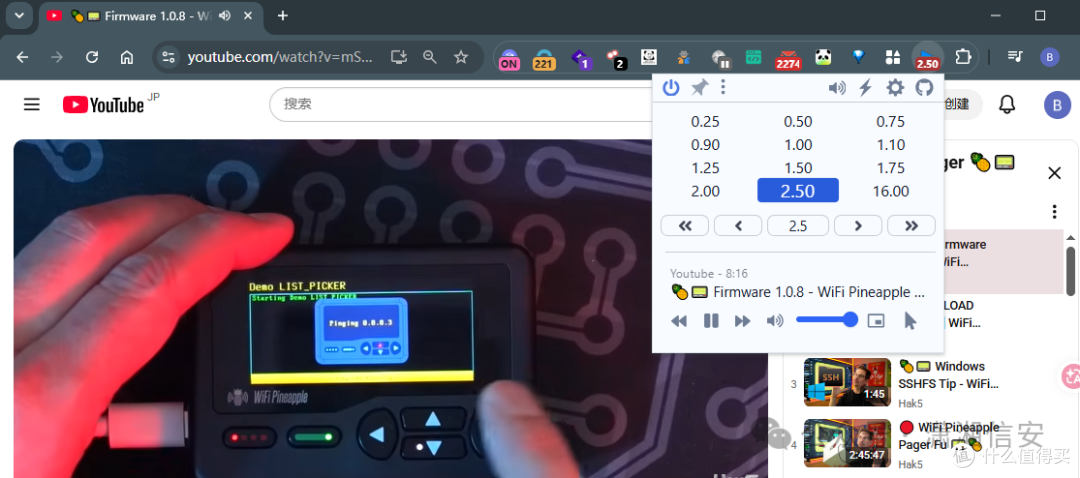Open YouTube hamburger guide menu
Viewport: 1080px width, 478px height.
[x=32, y=105]
